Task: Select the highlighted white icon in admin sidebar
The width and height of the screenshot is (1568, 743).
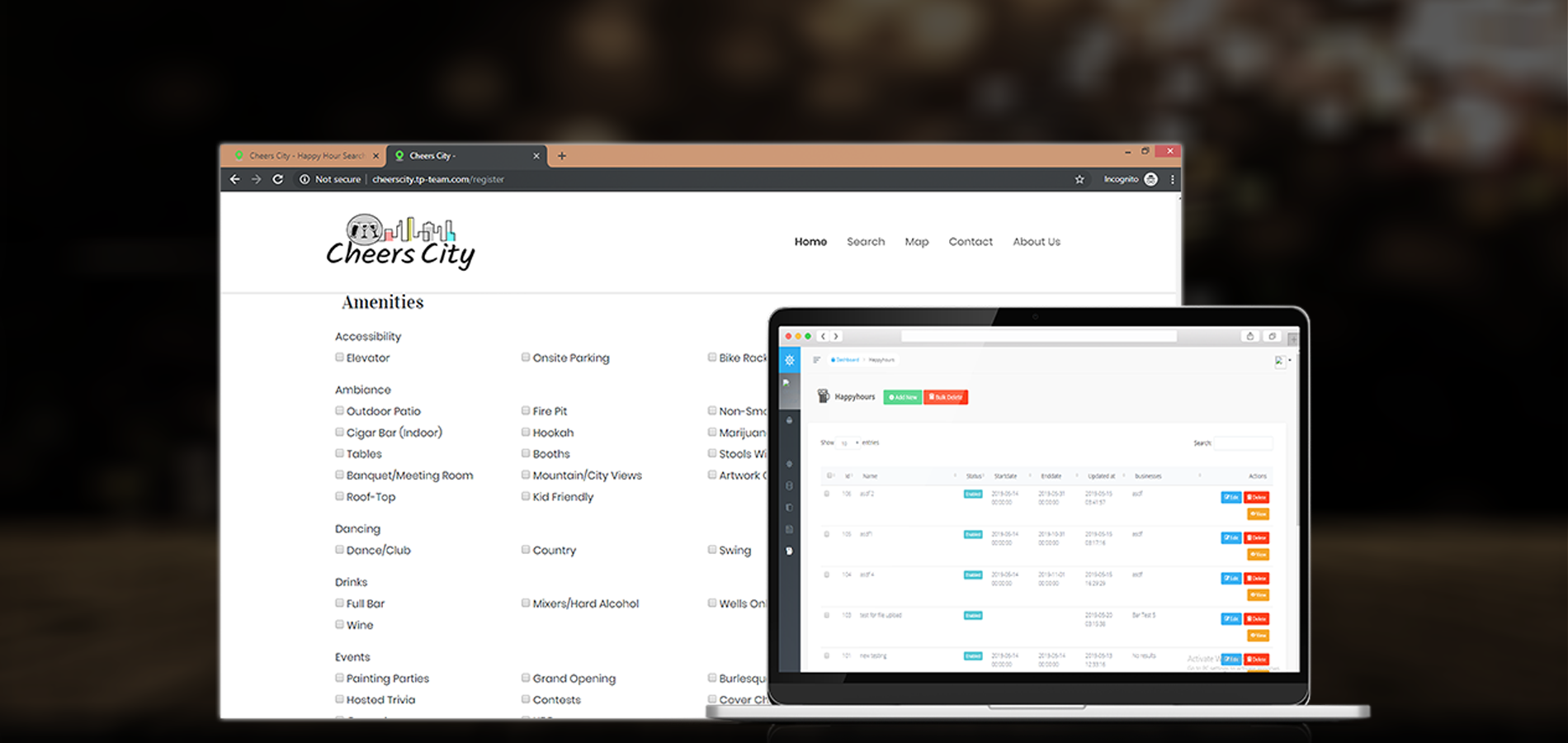Action: coord(790,551)
